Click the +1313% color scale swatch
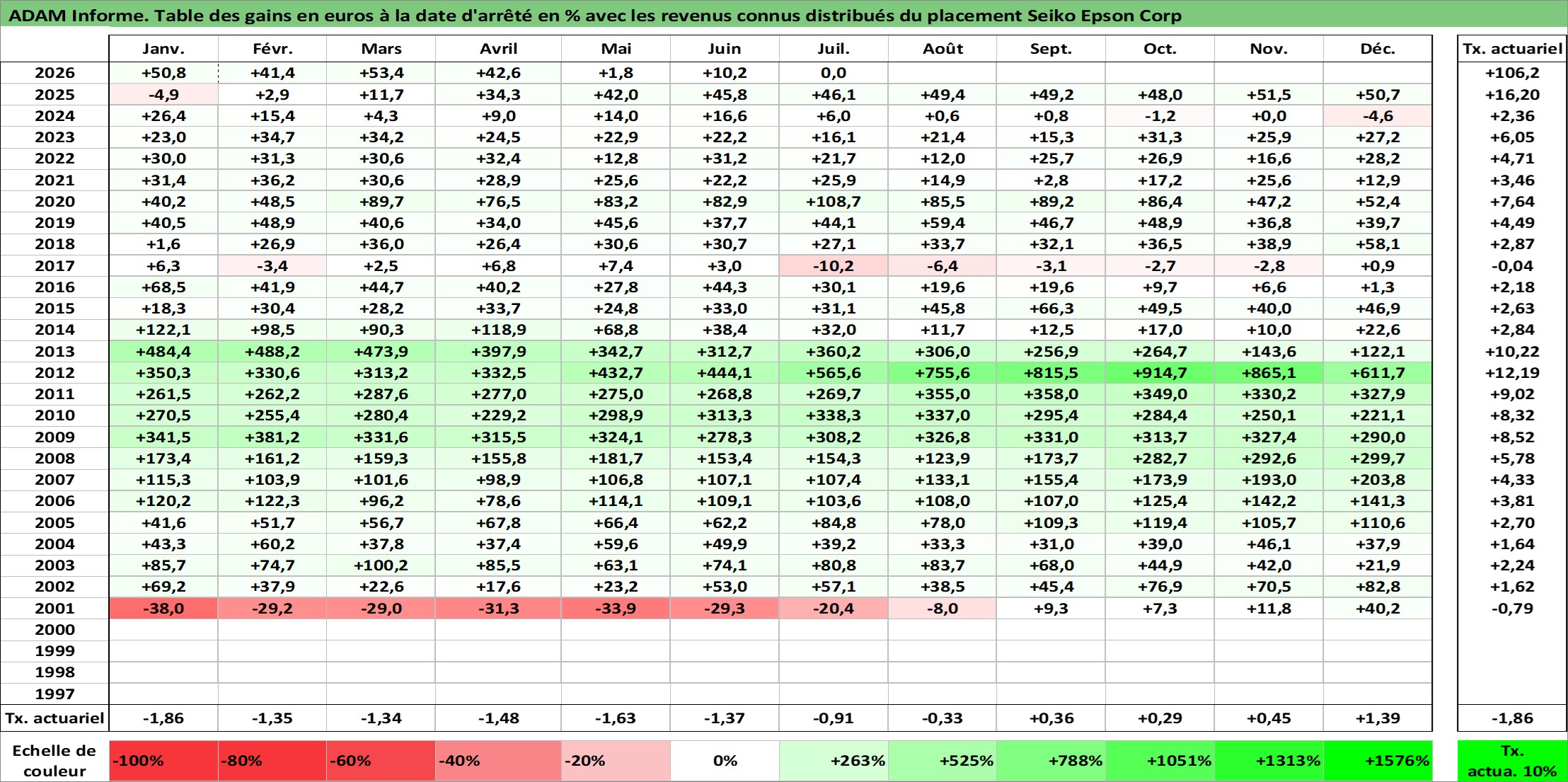The image size is (1568, 782). coord(1269,761)
